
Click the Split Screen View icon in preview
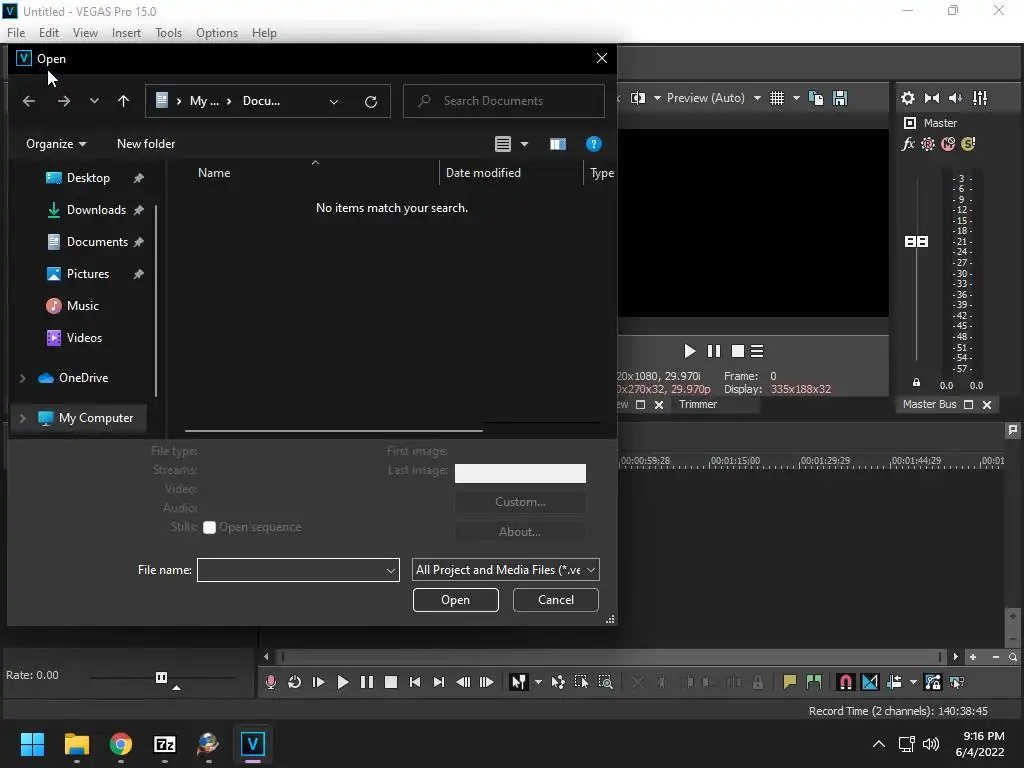pos(638,99)
